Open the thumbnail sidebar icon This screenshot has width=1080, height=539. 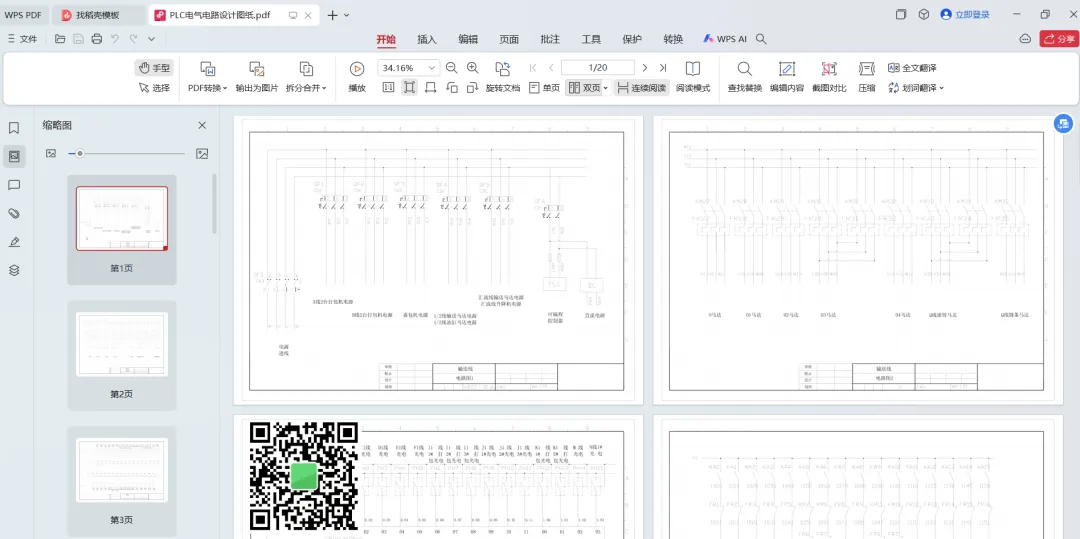14,156
